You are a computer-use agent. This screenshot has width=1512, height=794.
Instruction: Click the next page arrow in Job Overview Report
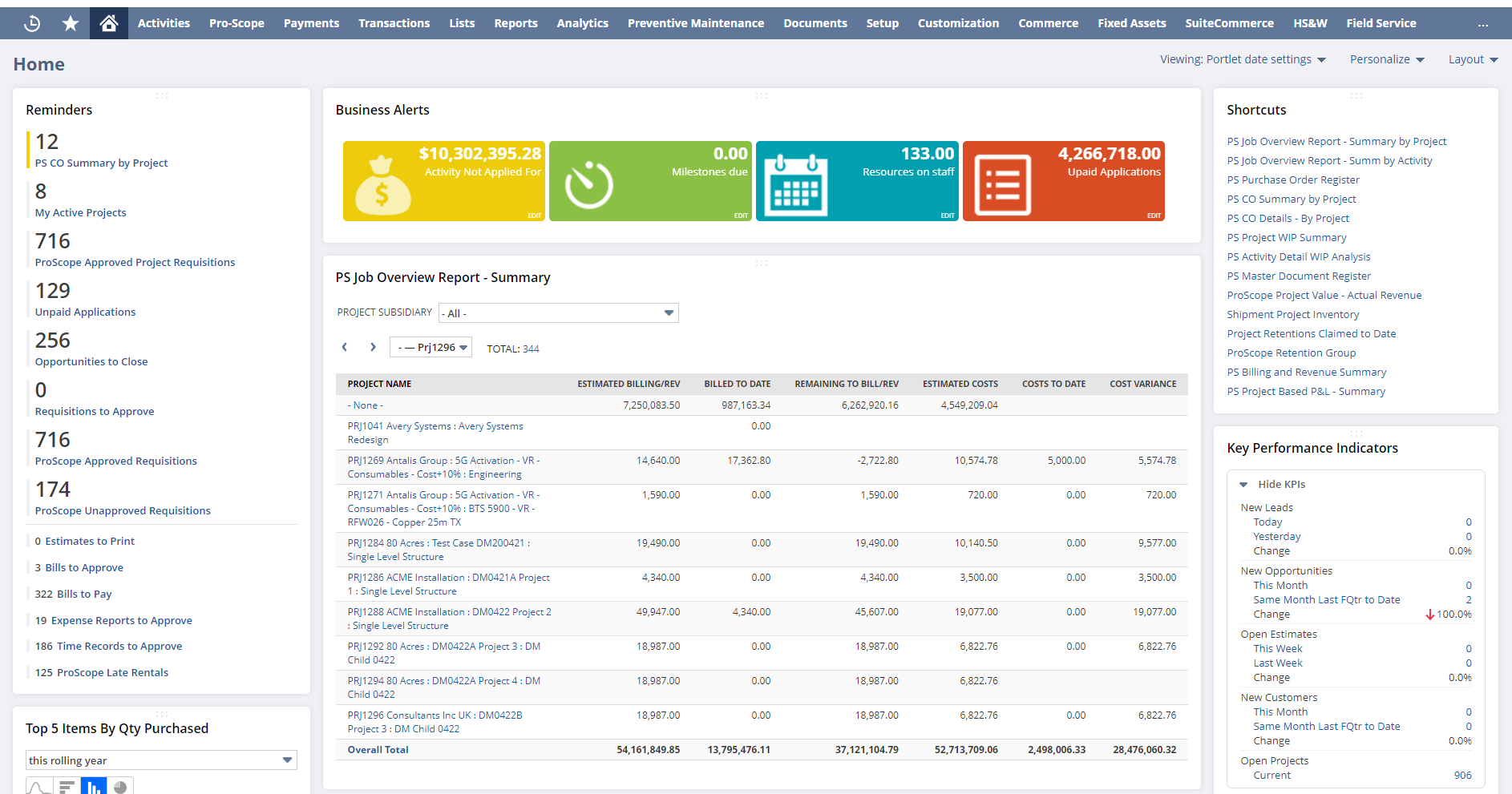[x=373, y=347]
